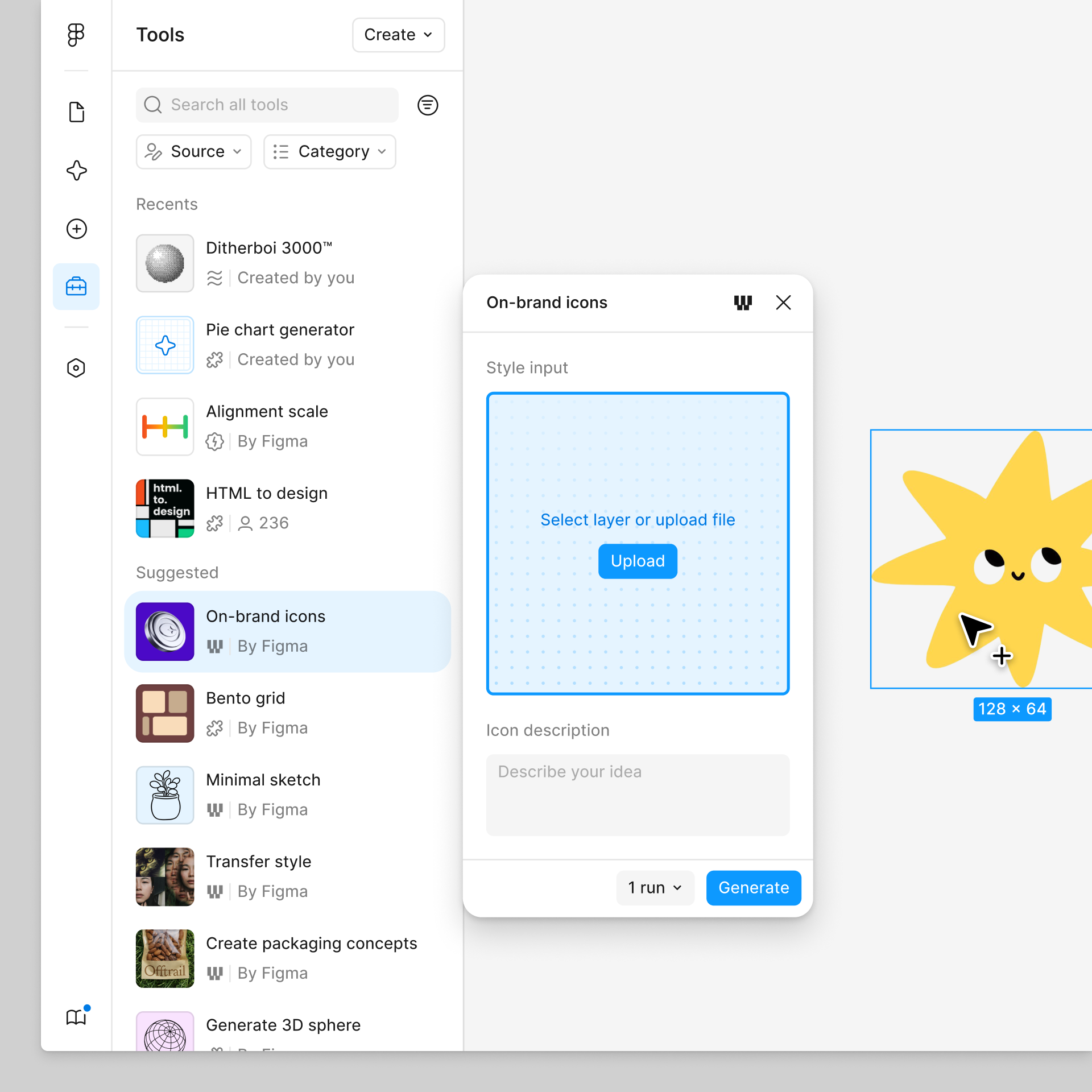
Task: Open the 1 run dropdown
Action: (x=655, y=888)
